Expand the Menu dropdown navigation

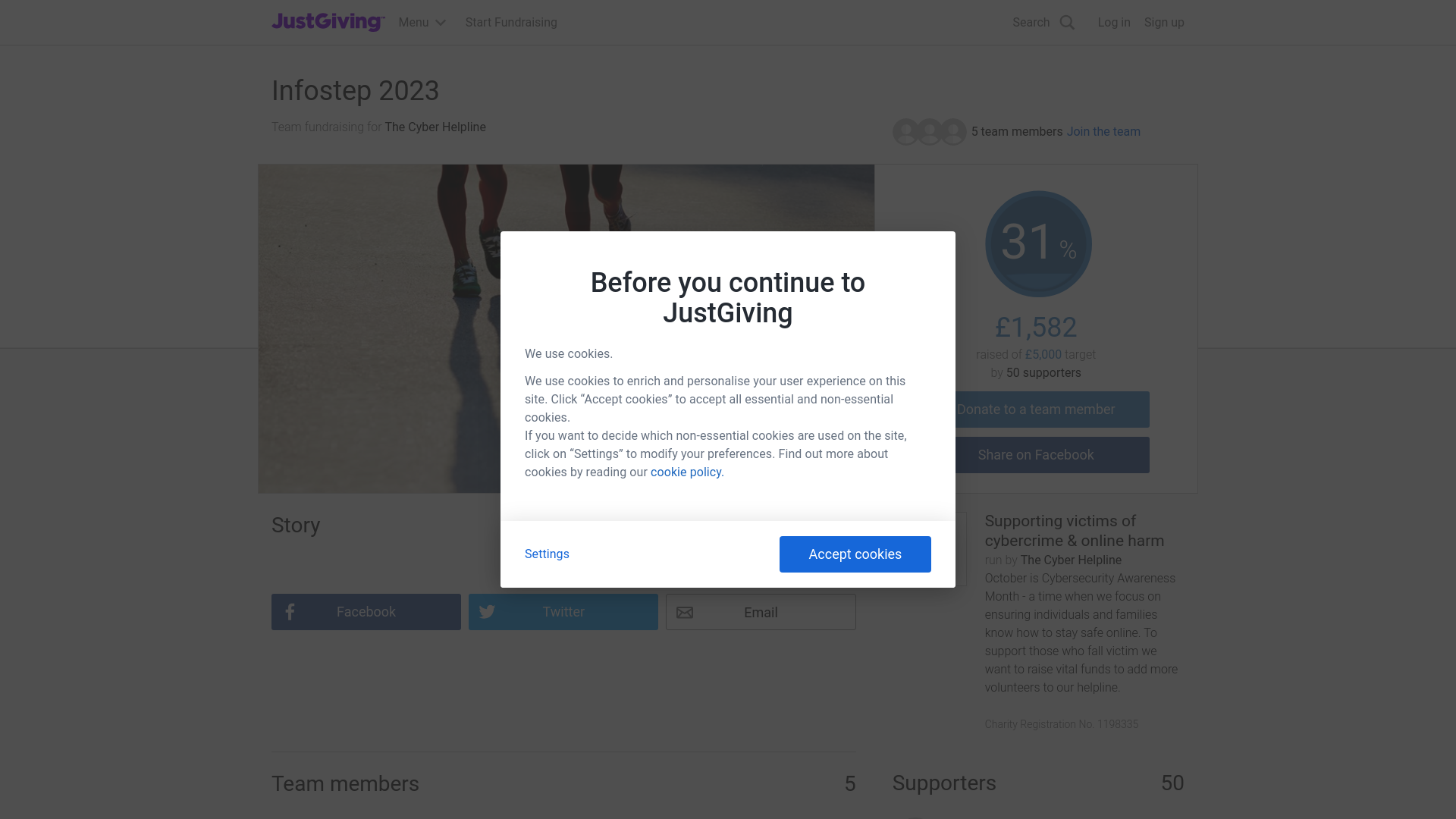tap(422, 22)
